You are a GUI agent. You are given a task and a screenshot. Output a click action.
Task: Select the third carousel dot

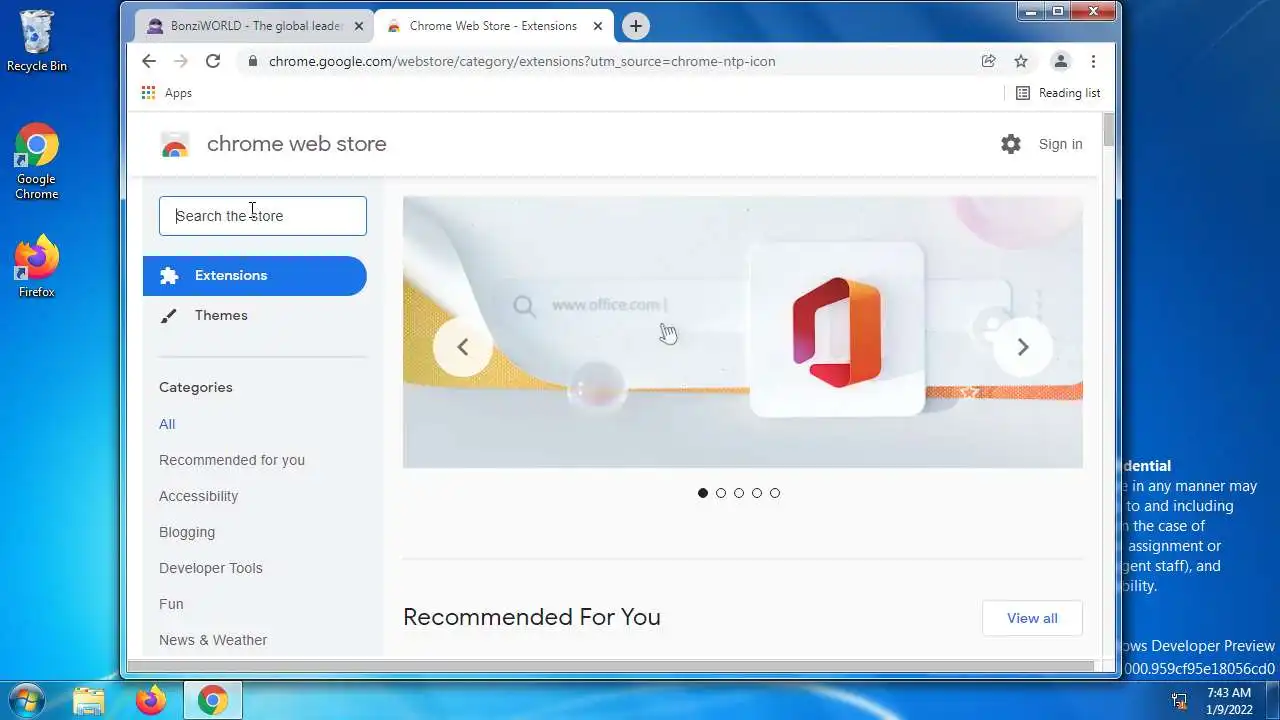coord(739,493)
